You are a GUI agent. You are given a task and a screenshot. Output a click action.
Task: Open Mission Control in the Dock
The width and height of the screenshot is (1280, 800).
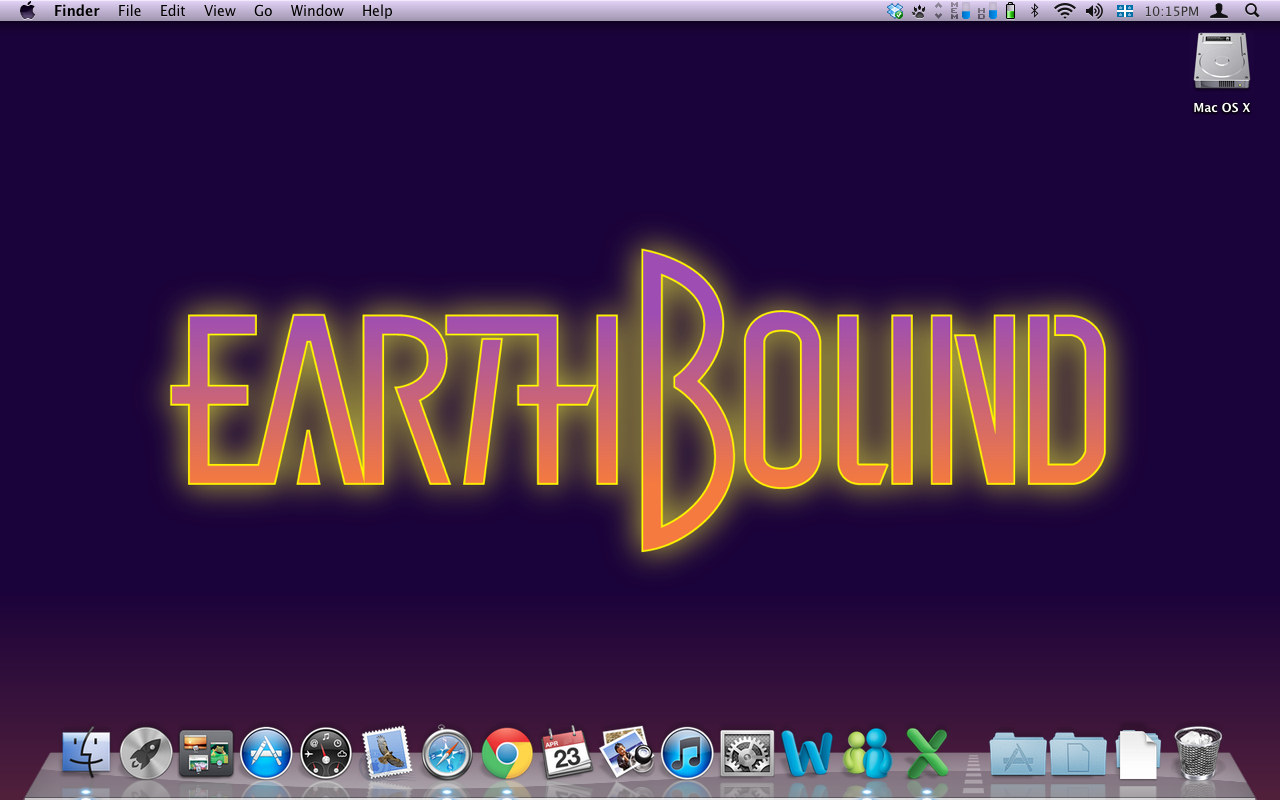[206, 753]
